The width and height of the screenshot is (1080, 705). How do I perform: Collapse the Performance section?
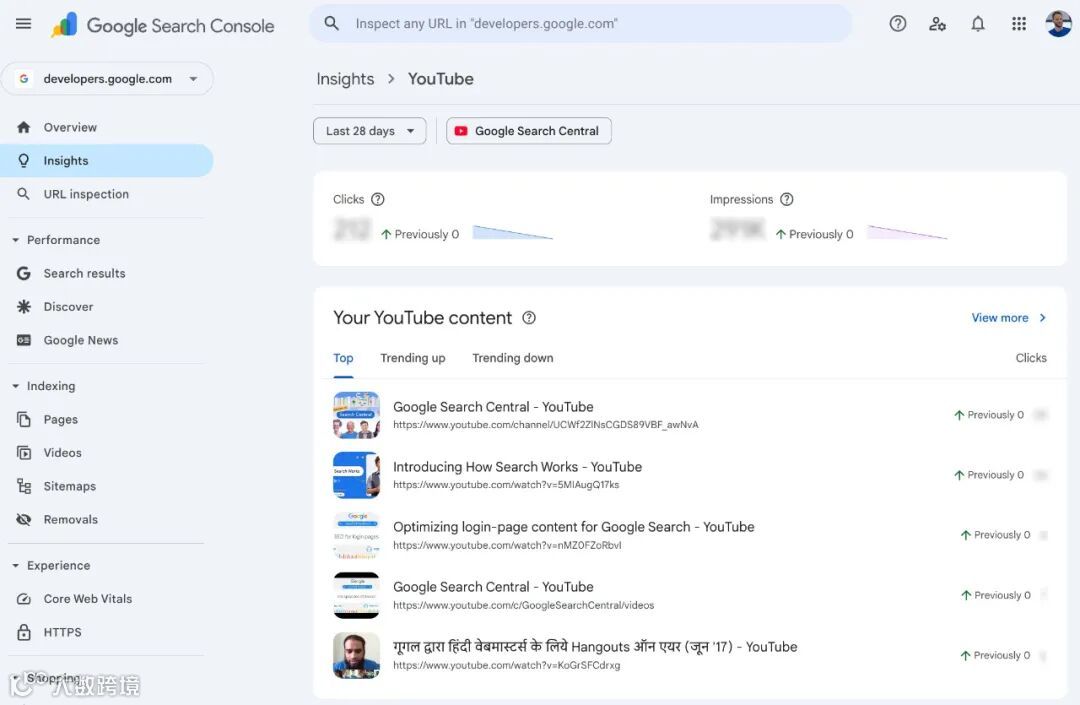15,240
